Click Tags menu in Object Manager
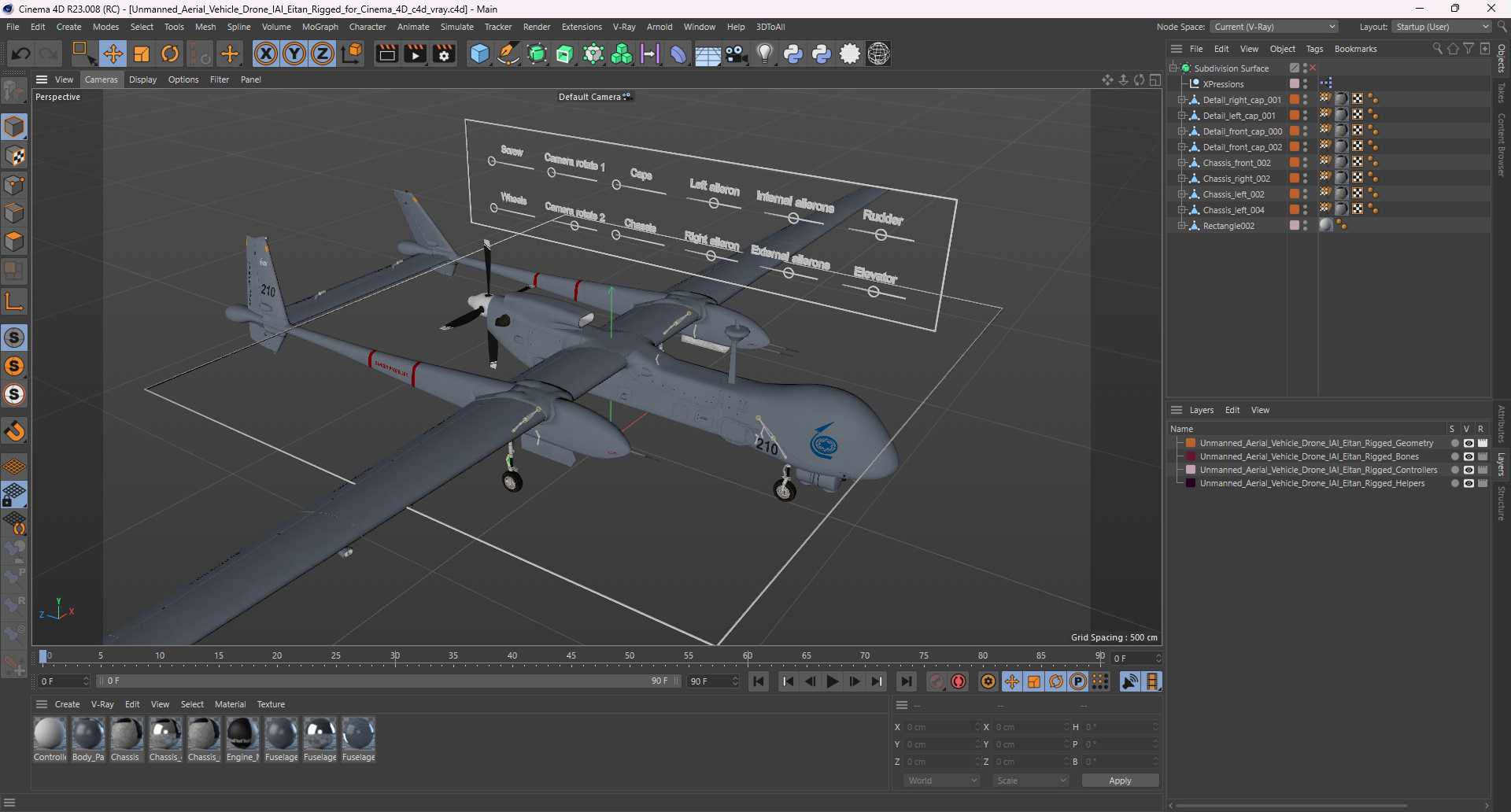This screenshot has width=1511, height=812. (1314, 49)
